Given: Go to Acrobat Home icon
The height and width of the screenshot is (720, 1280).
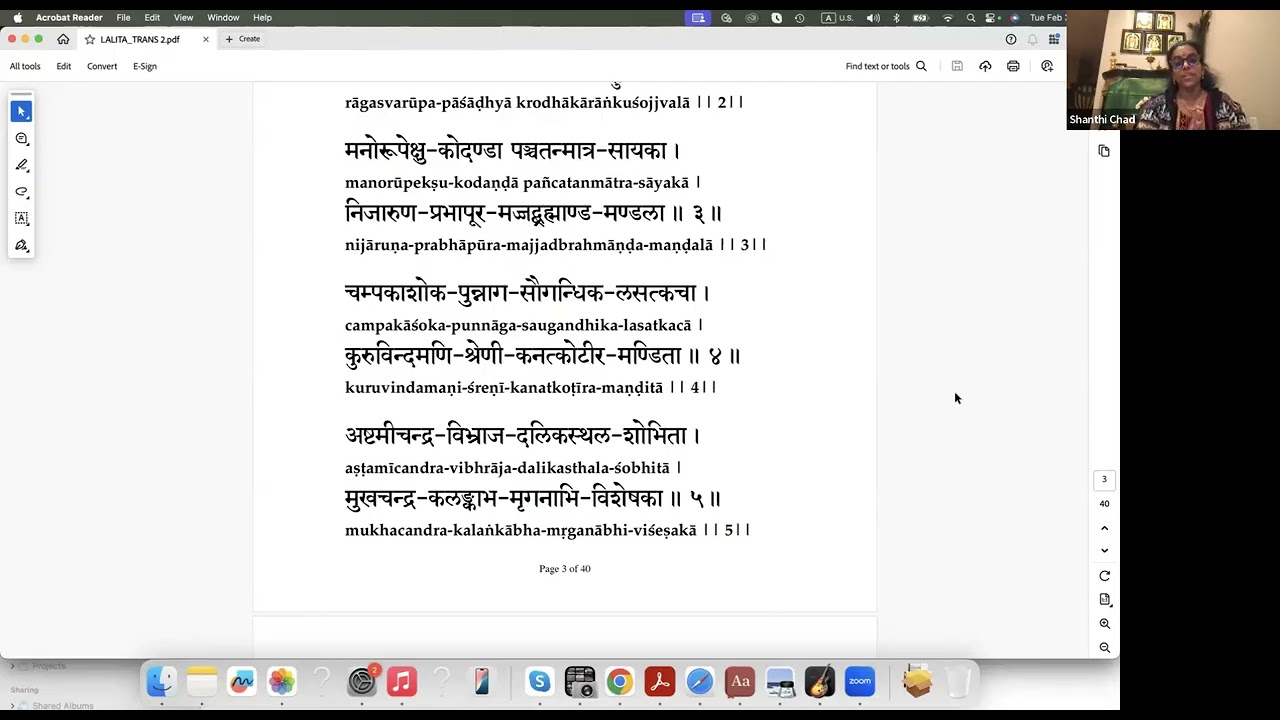Looking at the screenshot, I should point(63,39).
